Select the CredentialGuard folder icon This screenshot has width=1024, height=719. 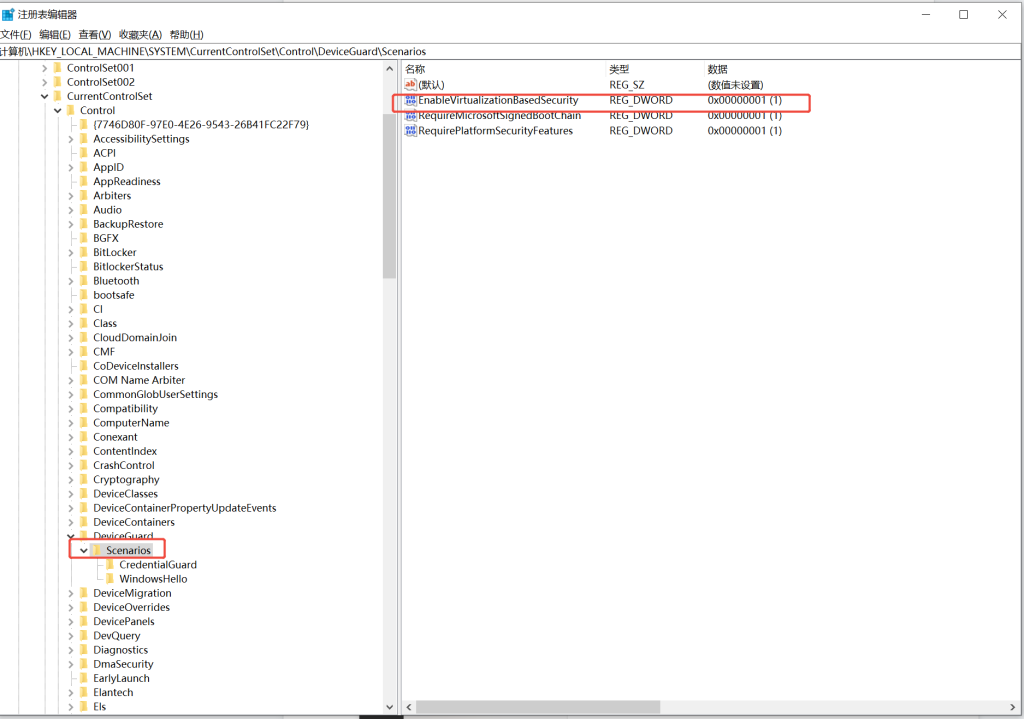110,564
